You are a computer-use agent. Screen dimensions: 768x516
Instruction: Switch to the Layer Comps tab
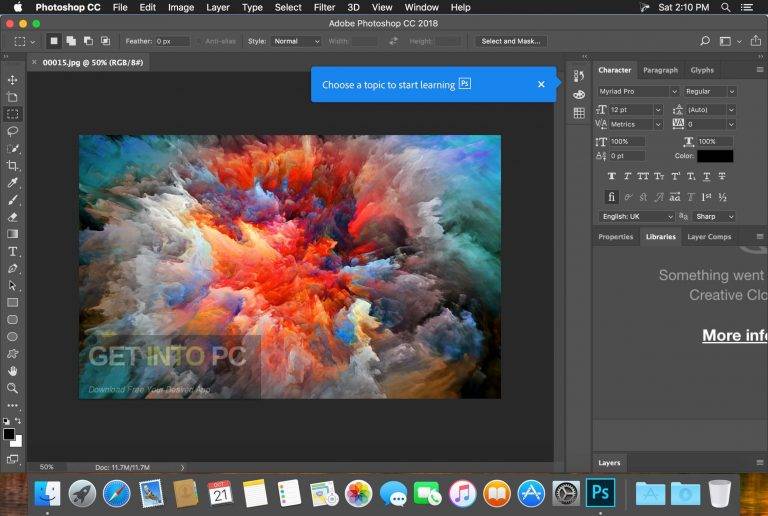[x=709, y=237]
